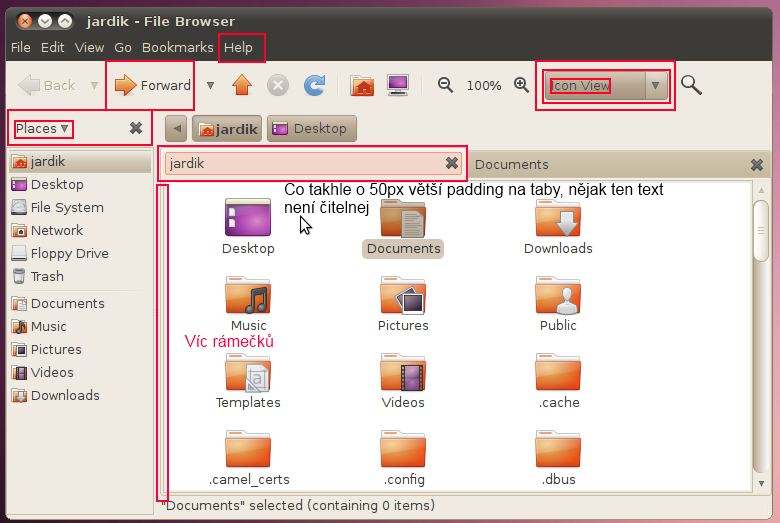Close the Places side pane
The width and height of the screenshot is (780, 523).
pyautogui.click(x=136, y=128)
